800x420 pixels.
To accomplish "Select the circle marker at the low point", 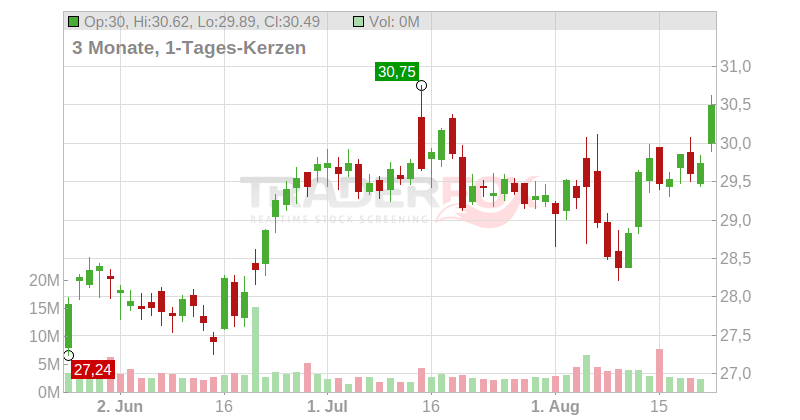I will click(69, 355).
